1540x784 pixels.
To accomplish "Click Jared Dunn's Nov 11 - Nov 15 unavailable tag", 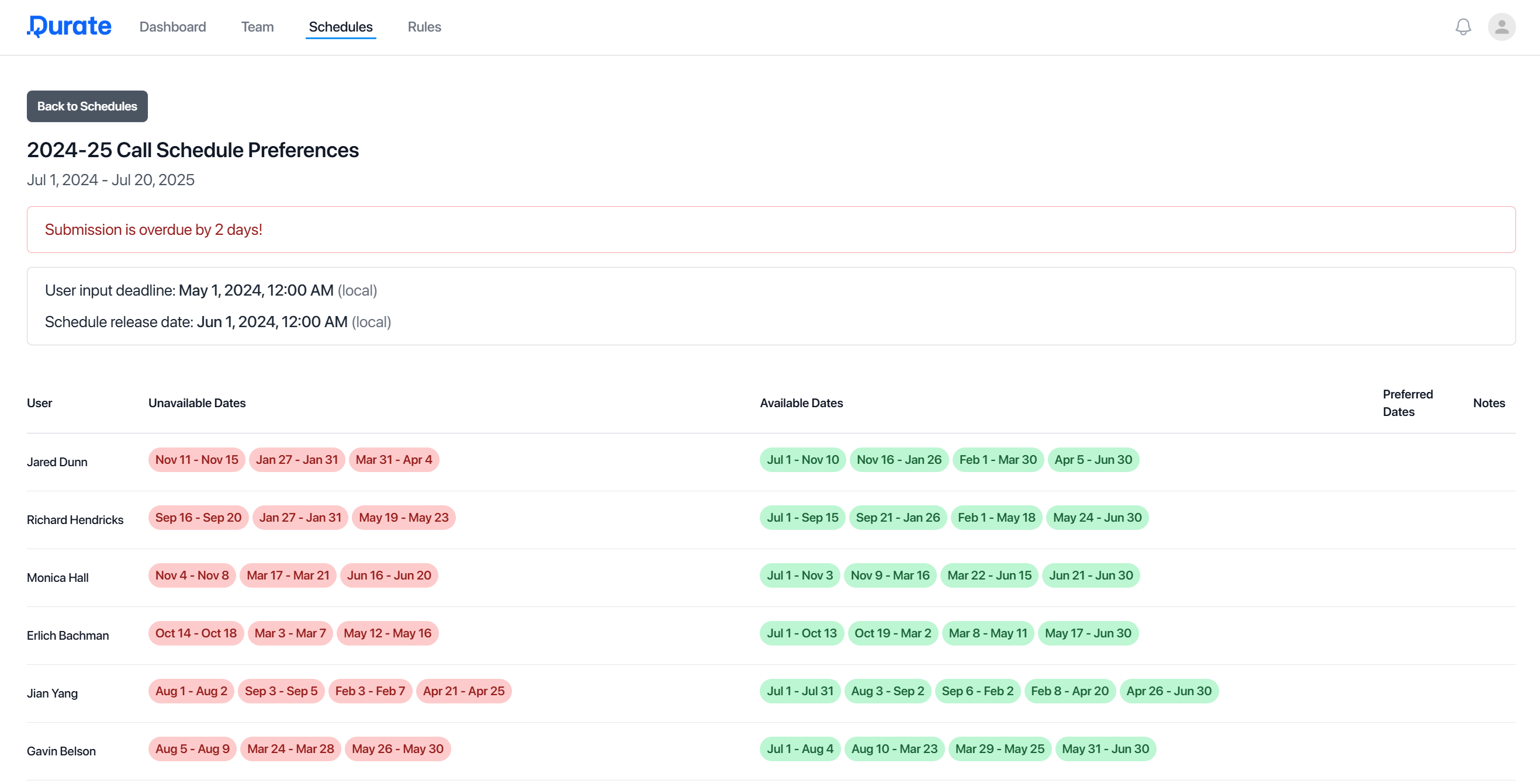I will point(196,460).
